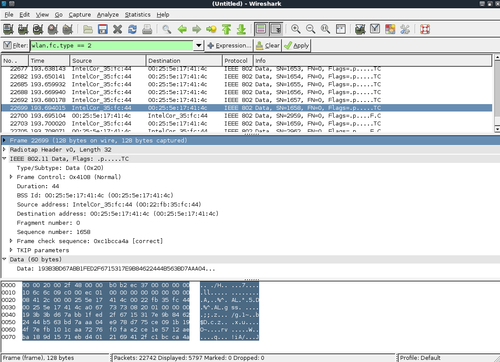Open the Help menu
Screen dimensions: 500x362
point(163,15)
